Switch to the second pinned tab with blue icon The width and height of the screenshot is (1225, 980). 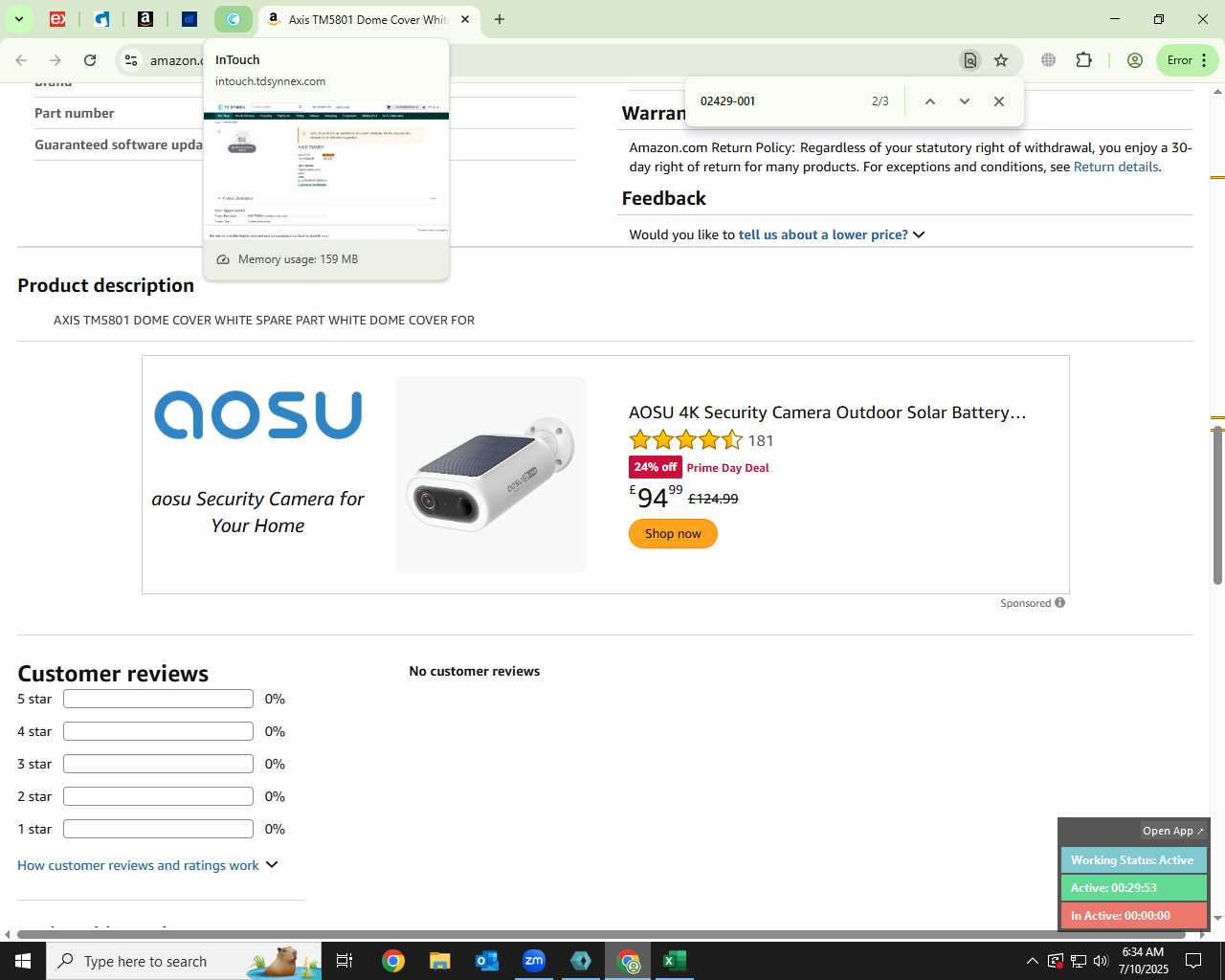coord(101,19)
